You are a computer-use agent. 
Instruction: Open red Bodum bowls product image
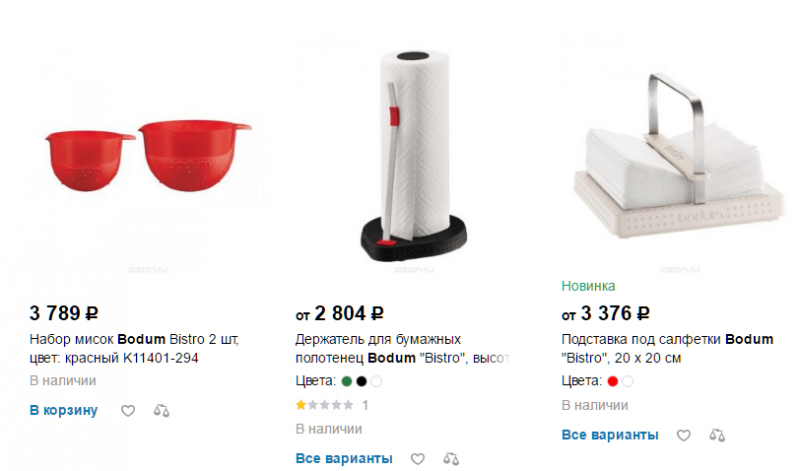point(148,156)
